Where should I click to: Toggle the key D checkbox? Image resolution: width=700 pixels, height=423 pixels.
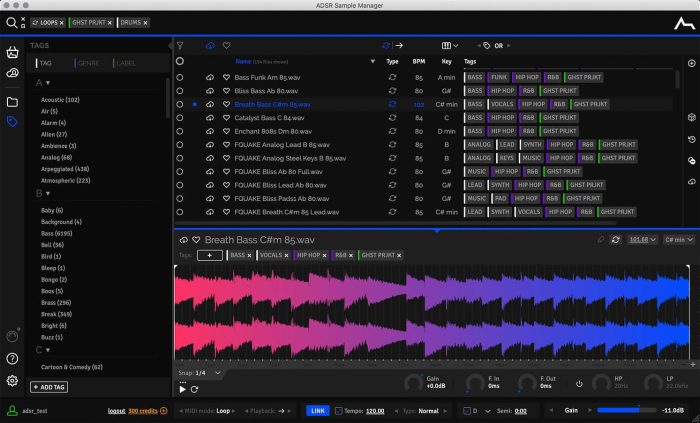pyautogui.click(x=467, y=411)
